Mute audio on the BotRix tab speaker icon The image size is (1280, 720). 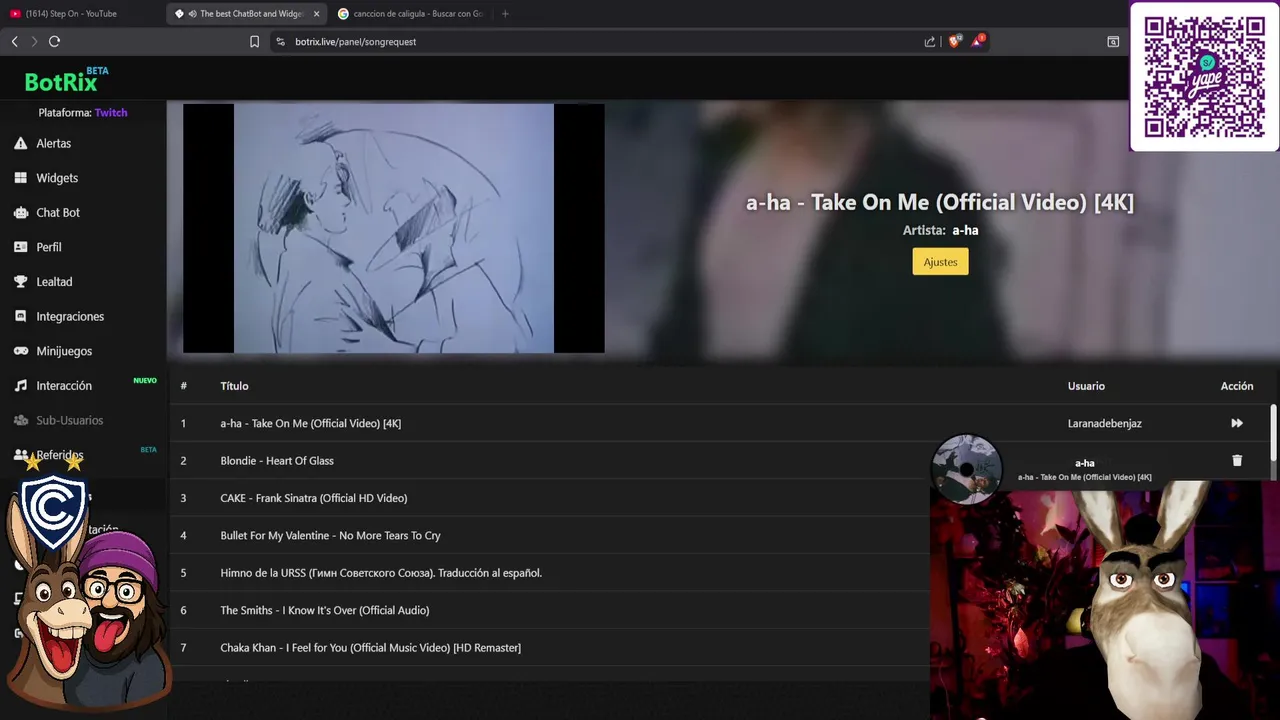pos(192,14)
